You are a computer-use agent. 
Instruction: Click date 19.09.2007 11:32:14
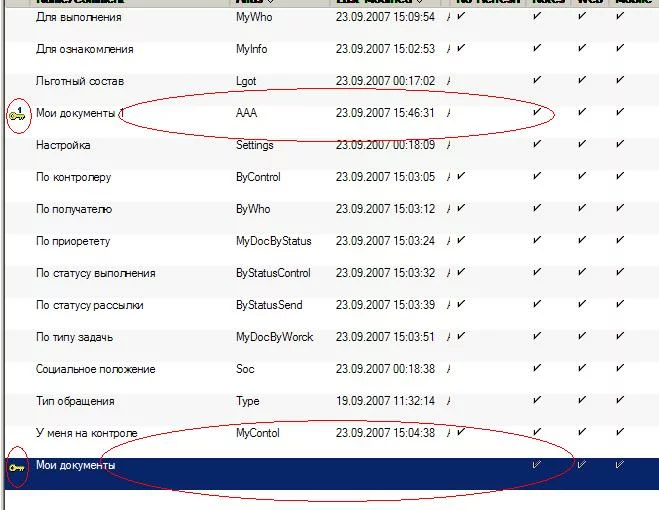click(385, 401)
